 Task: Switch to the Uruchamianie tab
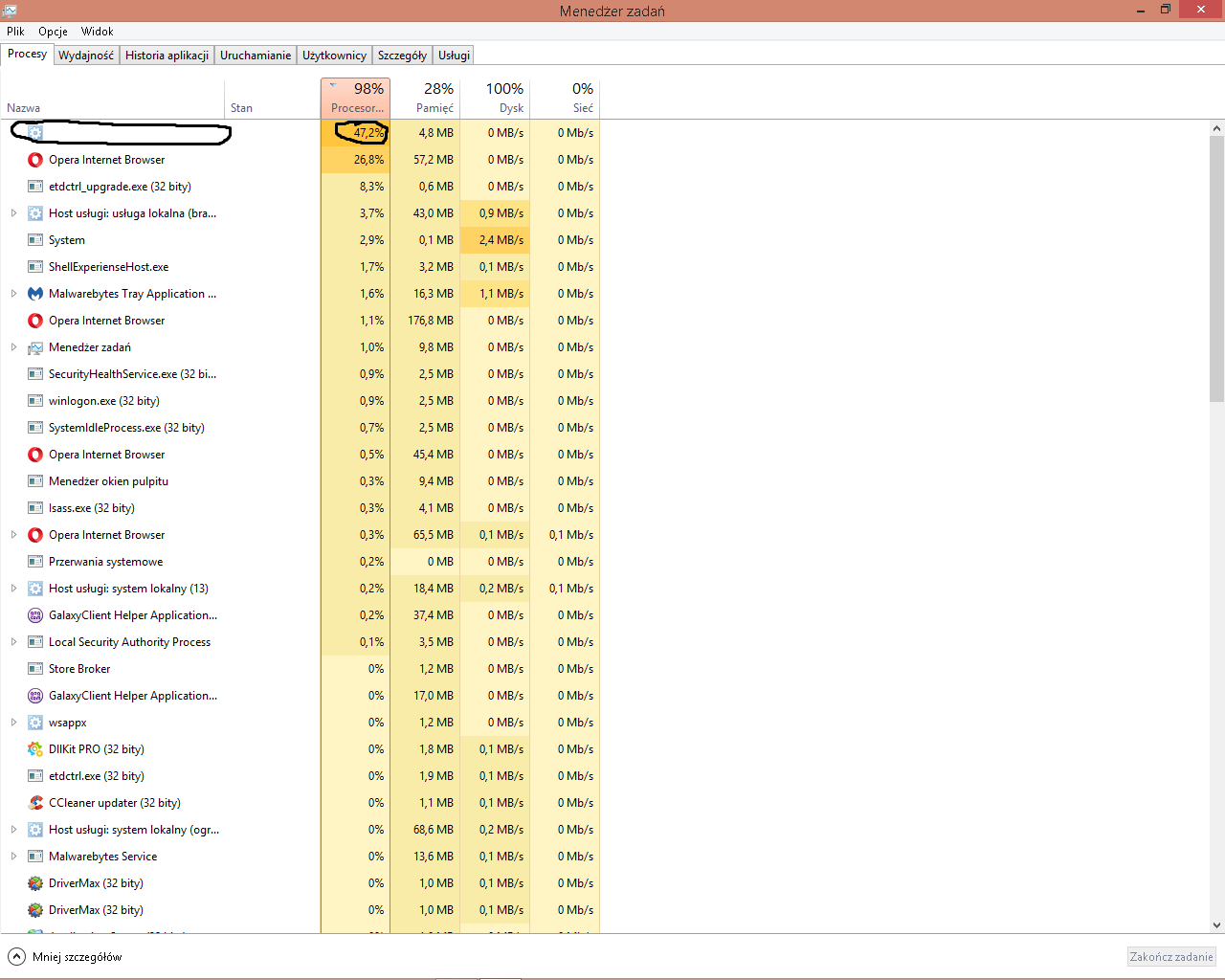tap(256, 56)
